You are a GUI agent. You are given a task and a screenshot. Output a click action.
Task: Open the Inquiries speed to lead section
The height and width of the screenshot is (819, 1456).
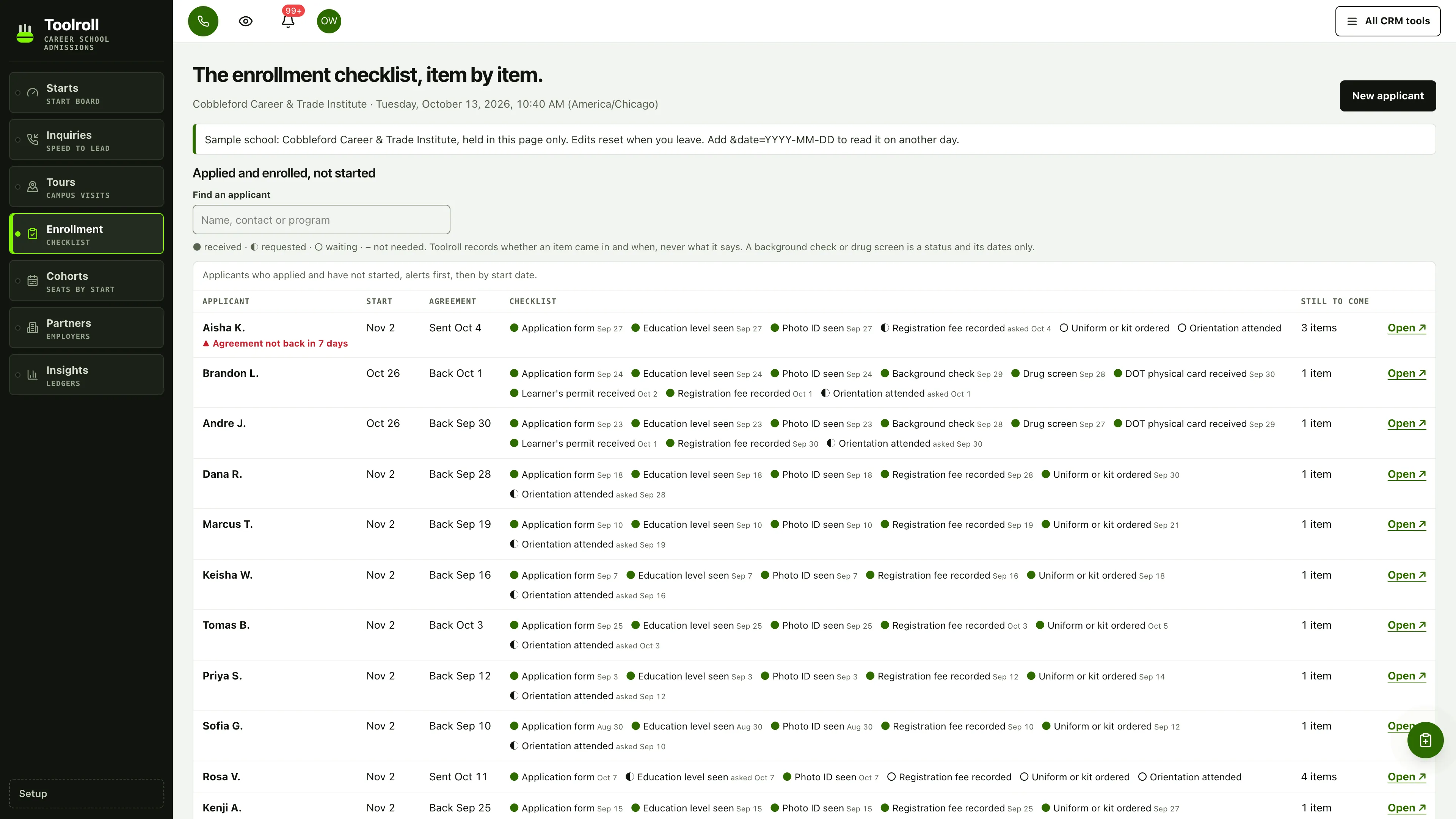tap(86, 140)
